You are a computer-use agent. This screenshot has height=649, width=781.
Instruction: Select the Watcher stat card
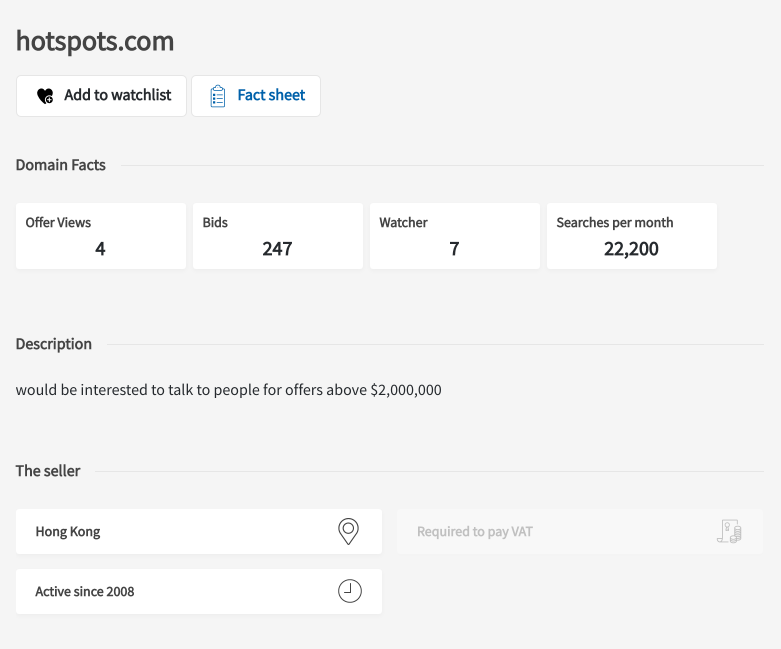coord(454,236)
